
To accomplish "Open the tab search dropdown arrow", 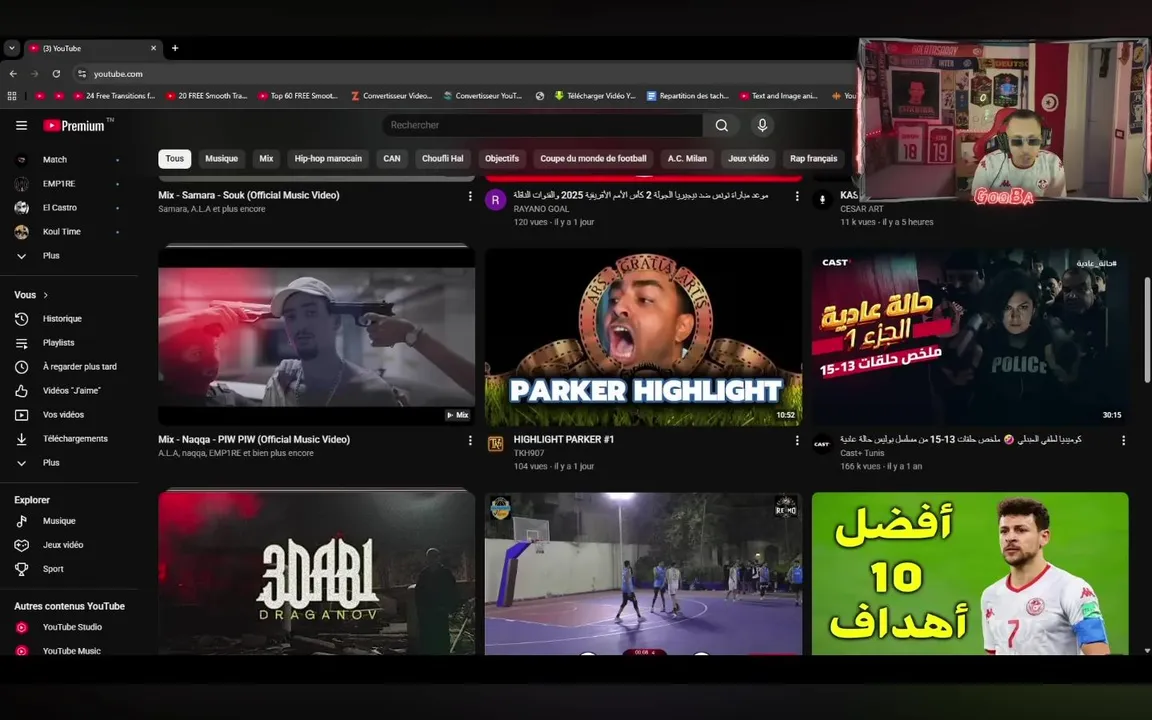I will coord(11,48).
